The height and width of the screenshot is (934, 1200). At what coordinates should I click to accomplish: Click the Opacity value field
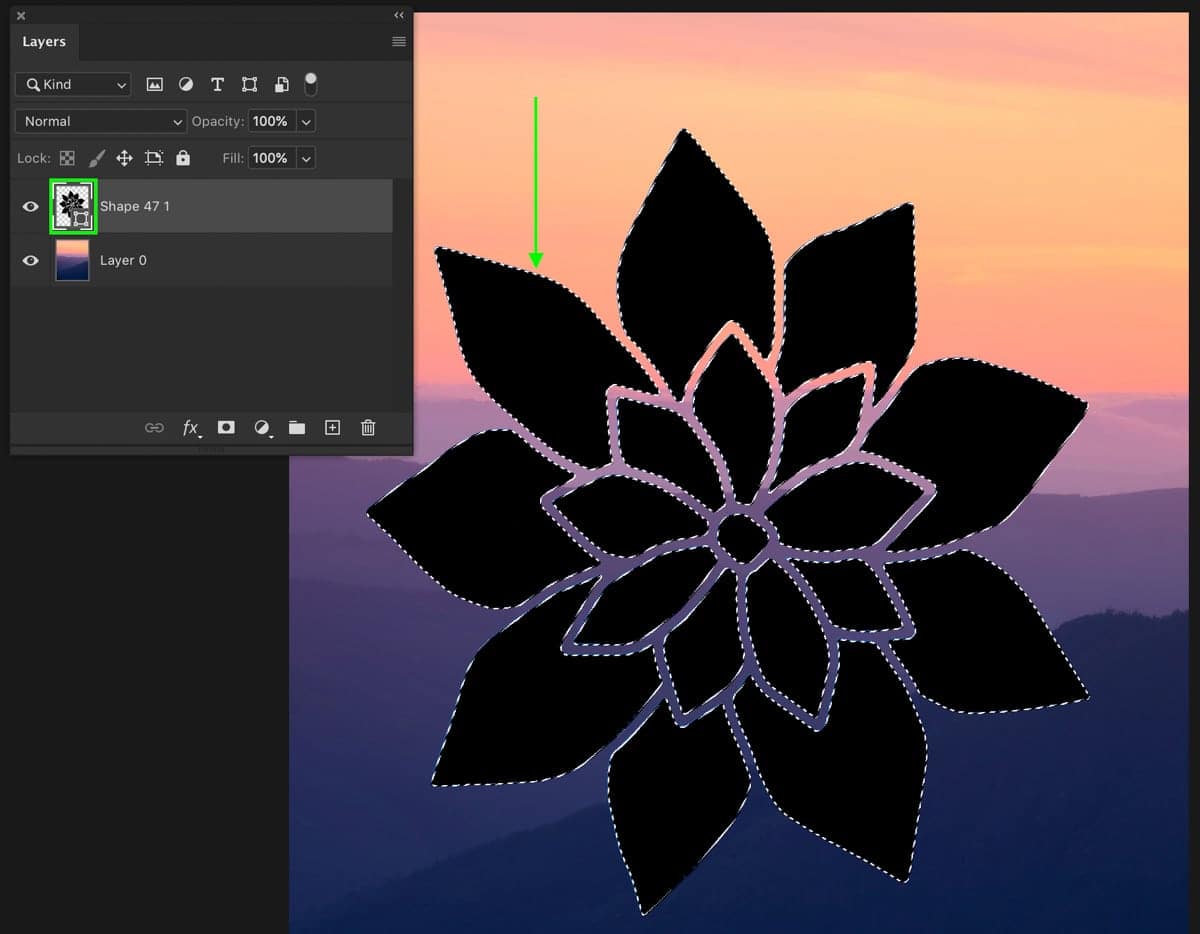[x=272, y=121]
